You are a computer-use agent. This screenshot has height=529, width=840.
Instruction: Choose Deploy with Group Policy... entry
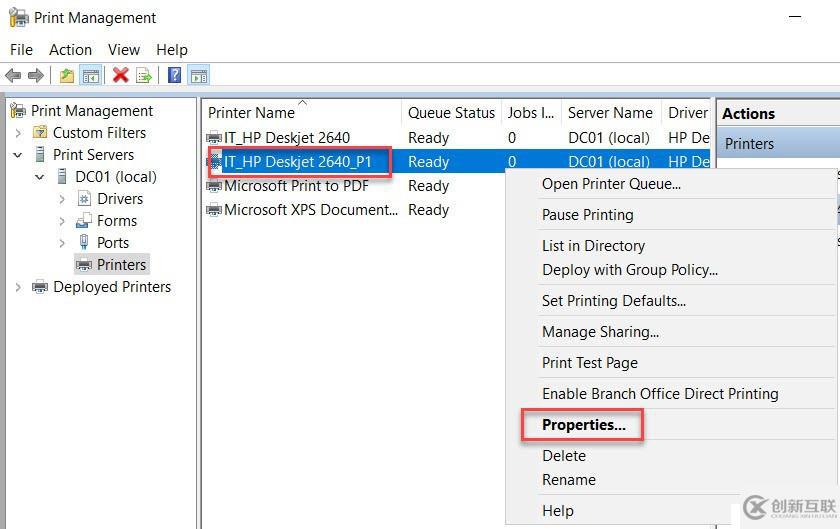click(630, 270)
